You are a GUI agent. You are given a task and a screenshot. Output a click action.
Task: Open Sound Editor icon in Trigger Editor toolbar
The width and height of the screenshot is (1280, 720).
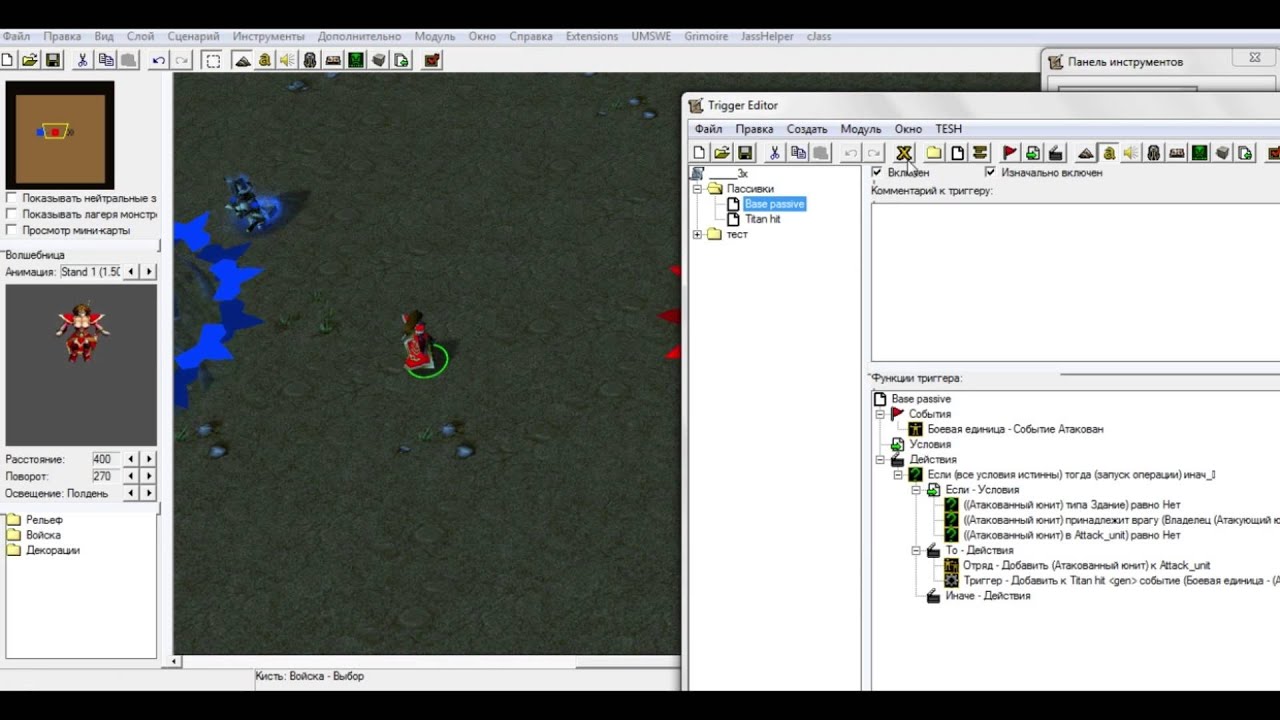[1131, 153]
